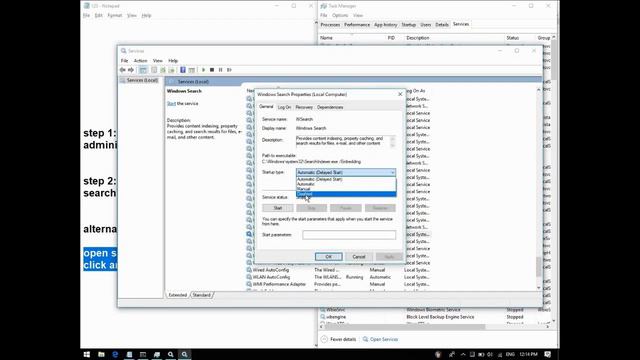Switch to Recovery tab
Screen dimensions: 640x360
coord(304,107)
